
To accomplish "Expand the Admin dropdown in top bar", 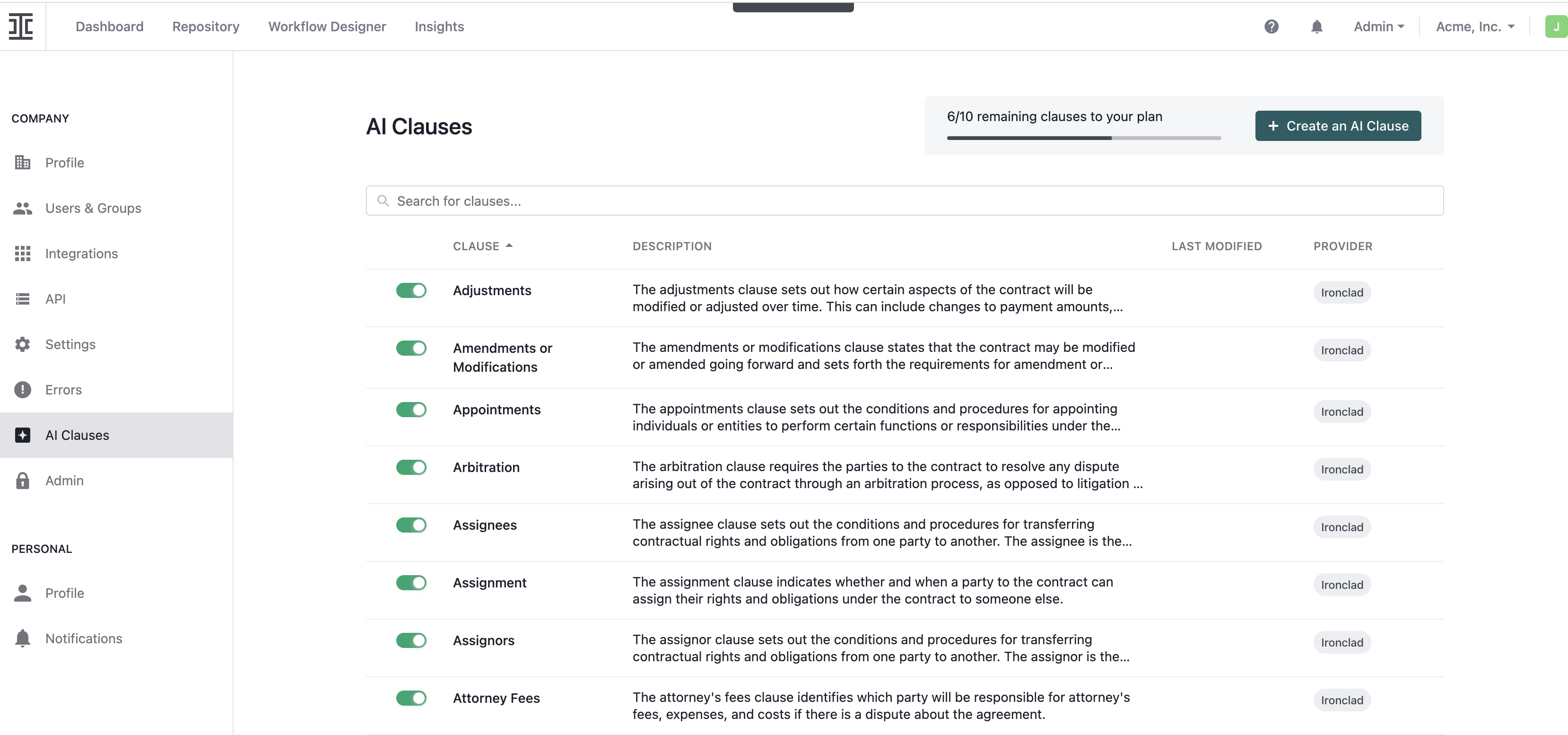I will click(x=1379, y=26).
